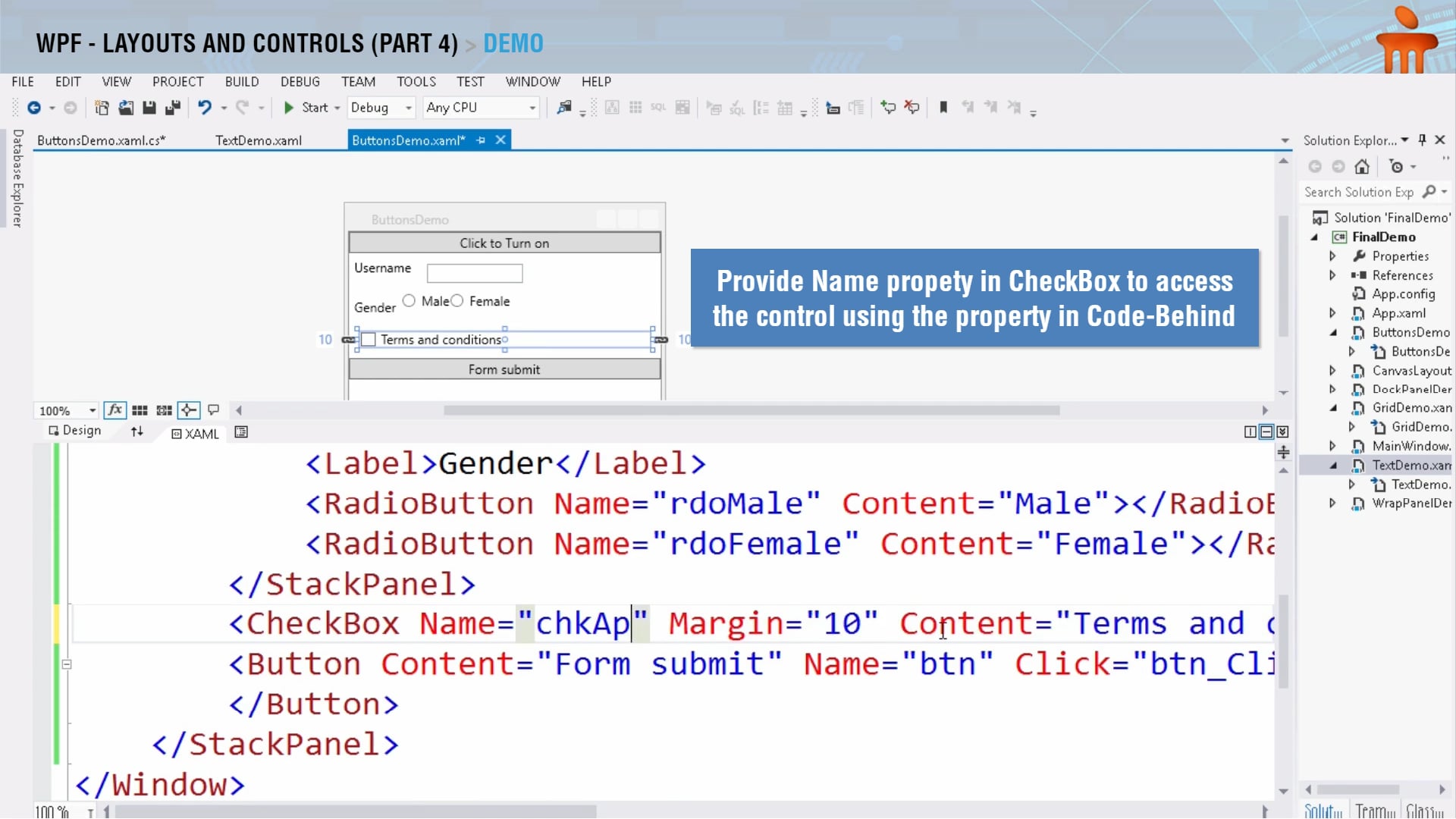
Task: Open the DEBUG menu
Action: tap(300, 82)
